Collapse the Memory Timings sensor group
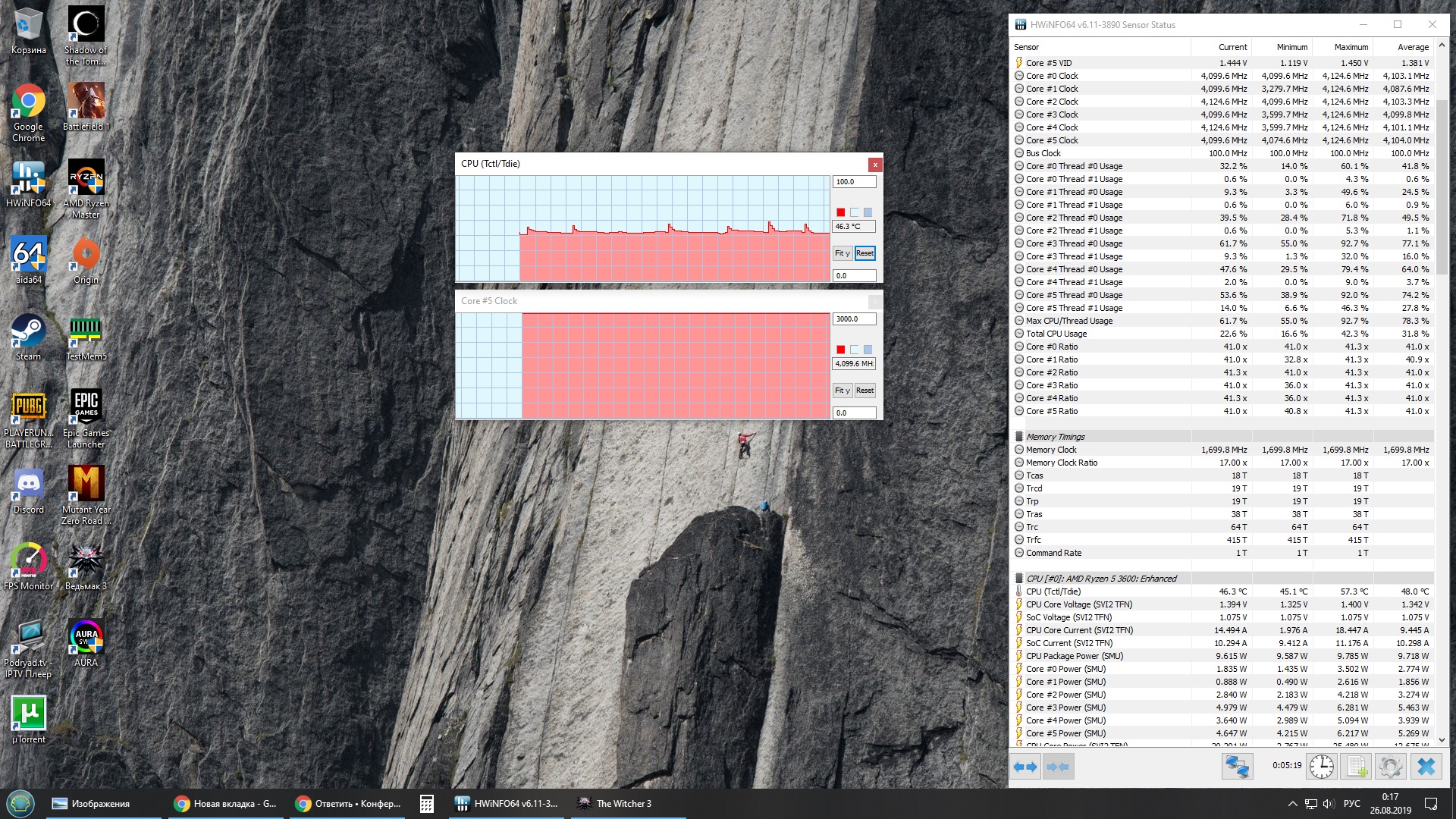 (x=1055, y=437)
